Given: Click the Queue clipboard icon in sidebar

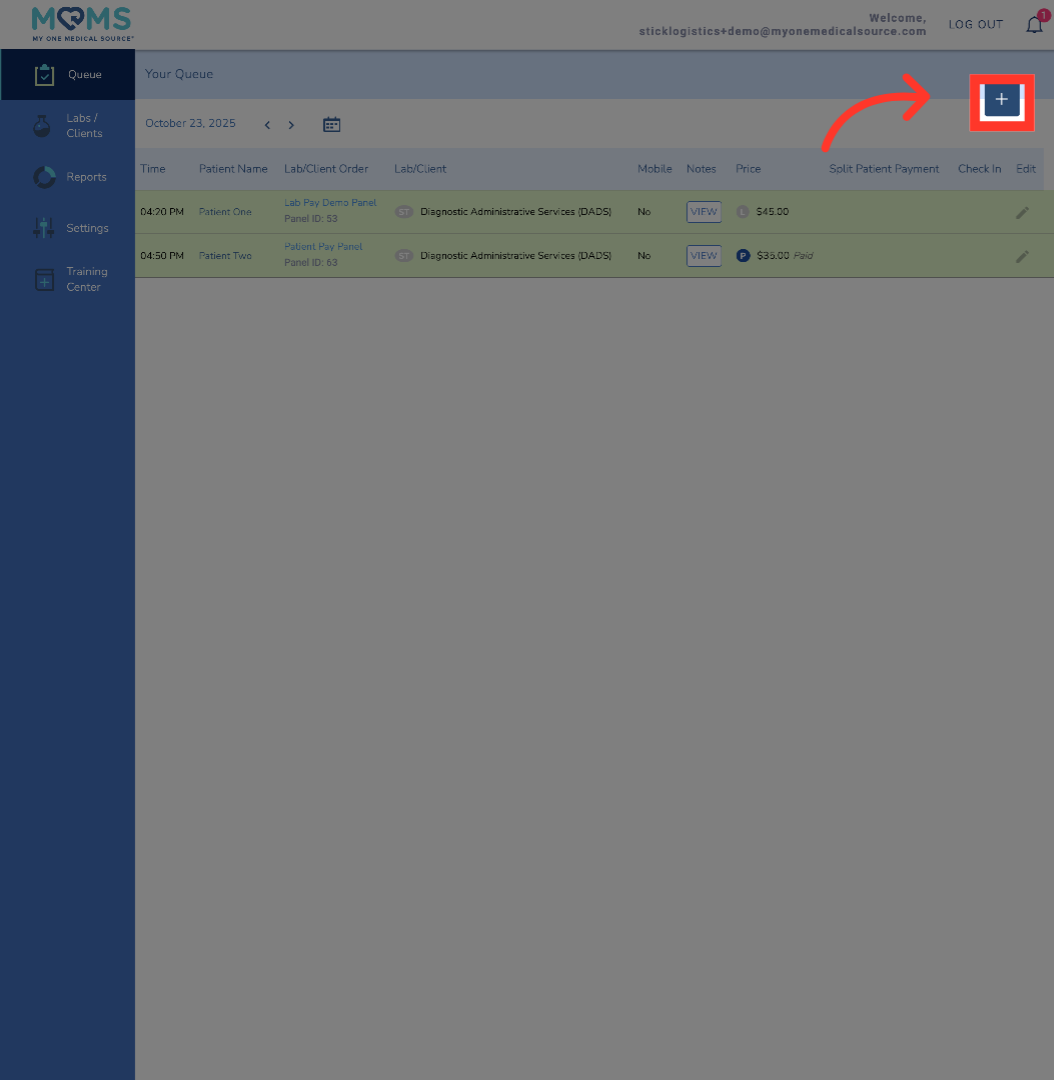Looking at the screenshot, I should pyautogui.click(x=44, y=74).
